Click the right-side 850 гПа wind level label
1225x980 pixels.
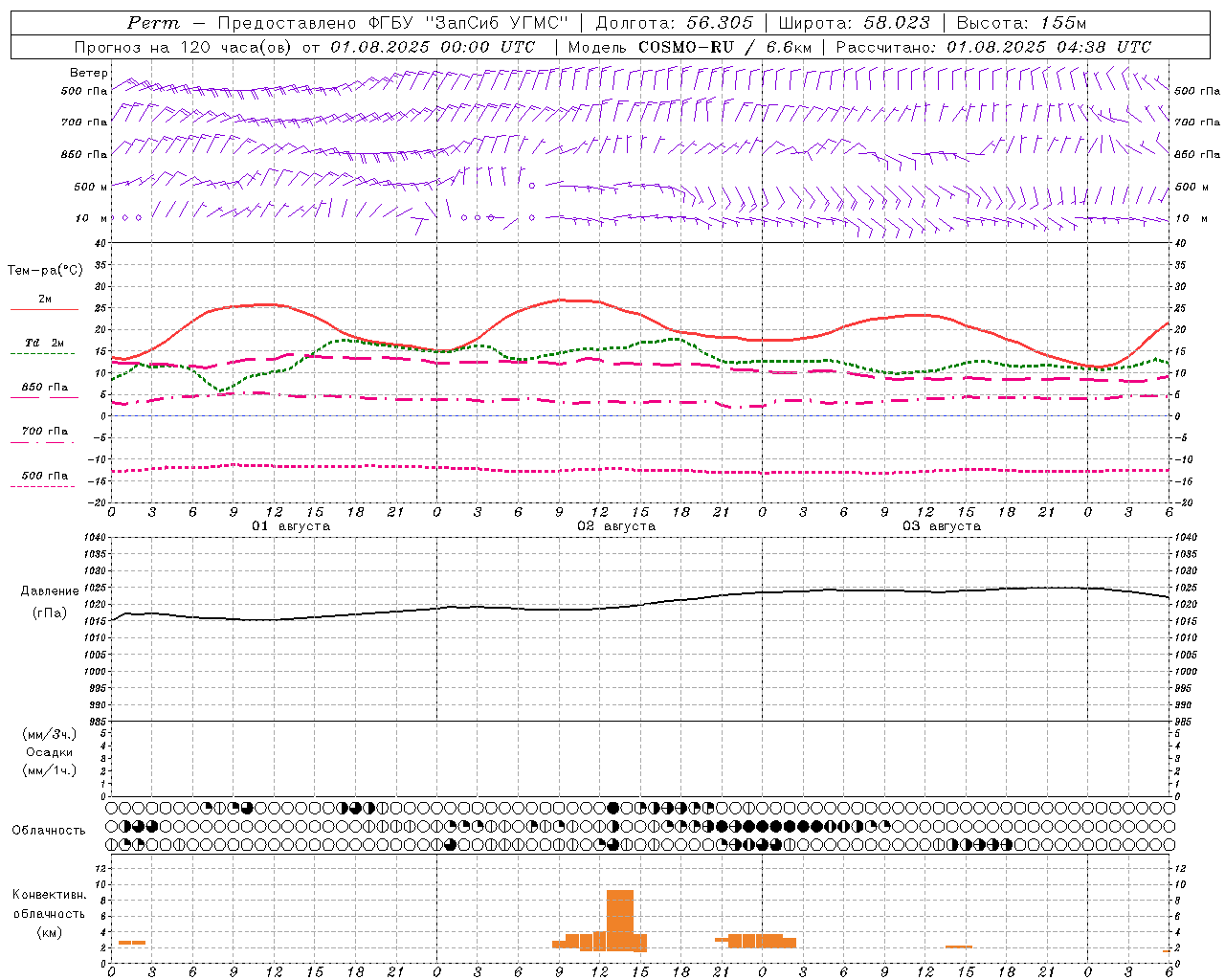pyautogui.click(x=1197, y=154)
